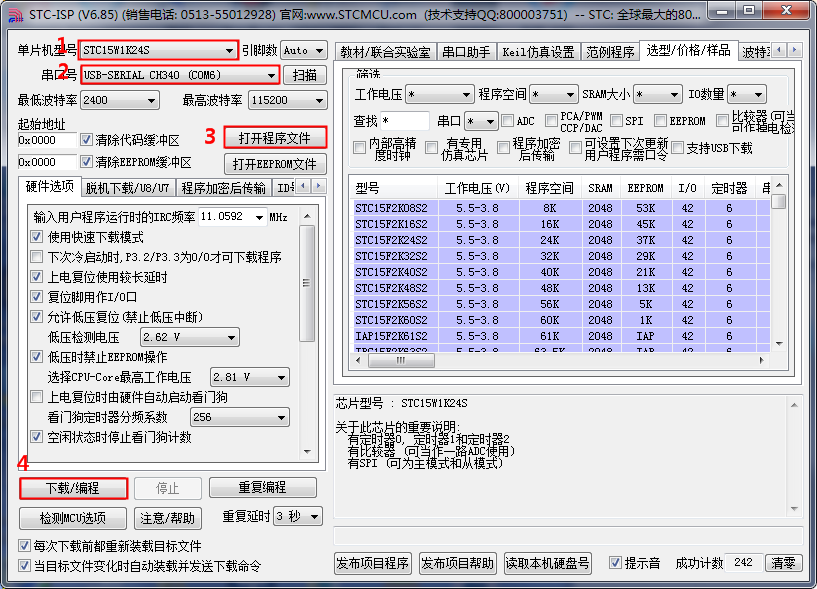Uncheck 复位脚用作I/O option
This screenshot has width=817, height=589.
[x=37, y=297]
